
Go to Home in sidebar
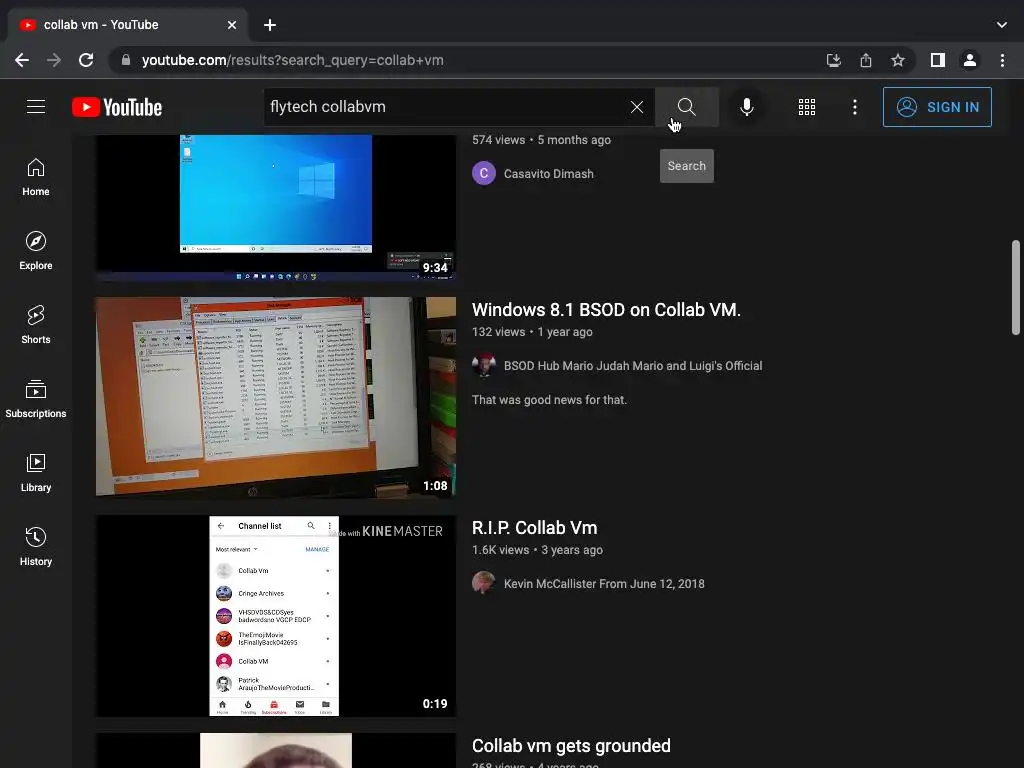click(x=36, y=177)
